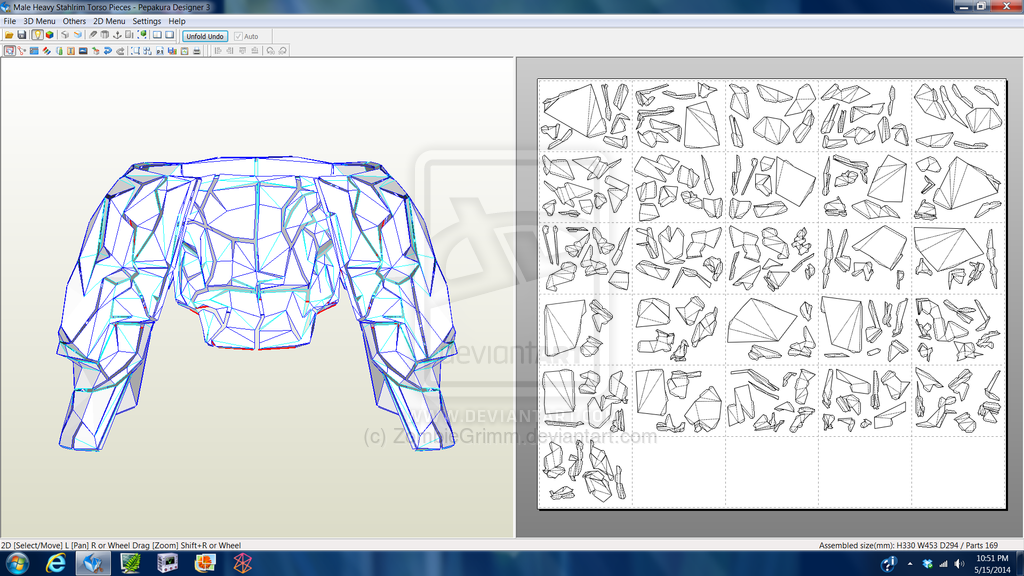Viewport: 1024px width, 576px height.
Task: Show hidden tray icons arrow
Action: point(910,564)
